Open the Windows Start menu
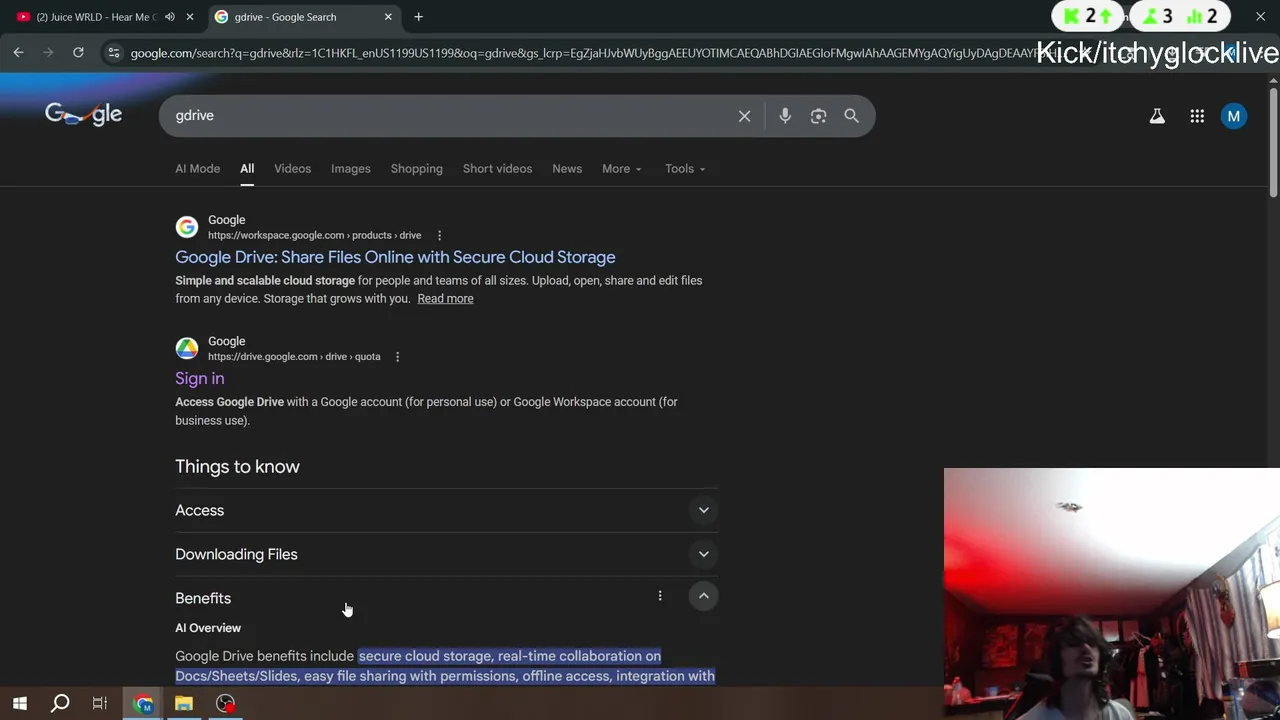 coord(20,704)
